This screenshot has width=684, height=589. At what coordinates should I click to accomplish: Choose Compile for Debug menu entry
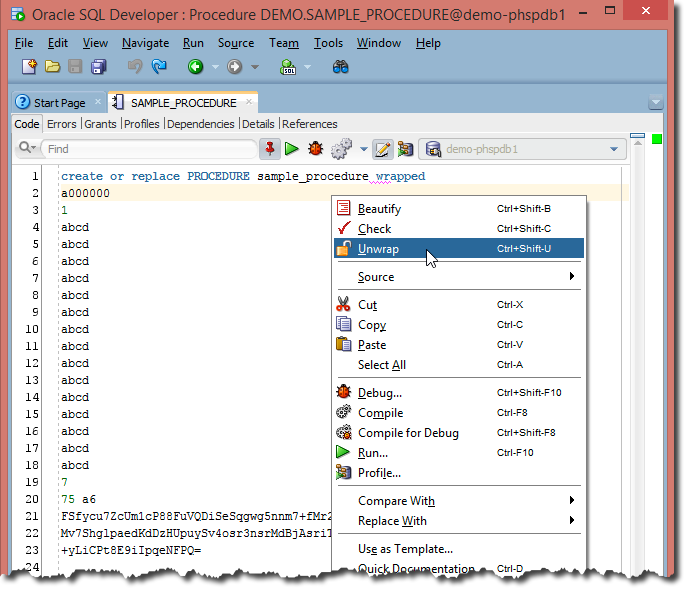(458, 432)
